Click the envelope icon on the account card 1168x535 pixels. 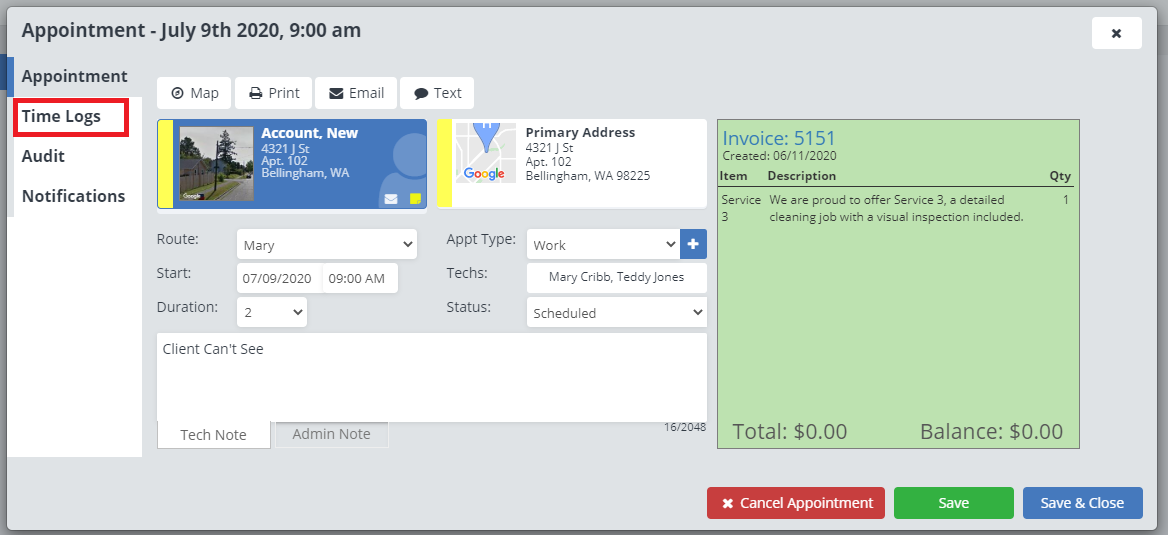[391, 199]
